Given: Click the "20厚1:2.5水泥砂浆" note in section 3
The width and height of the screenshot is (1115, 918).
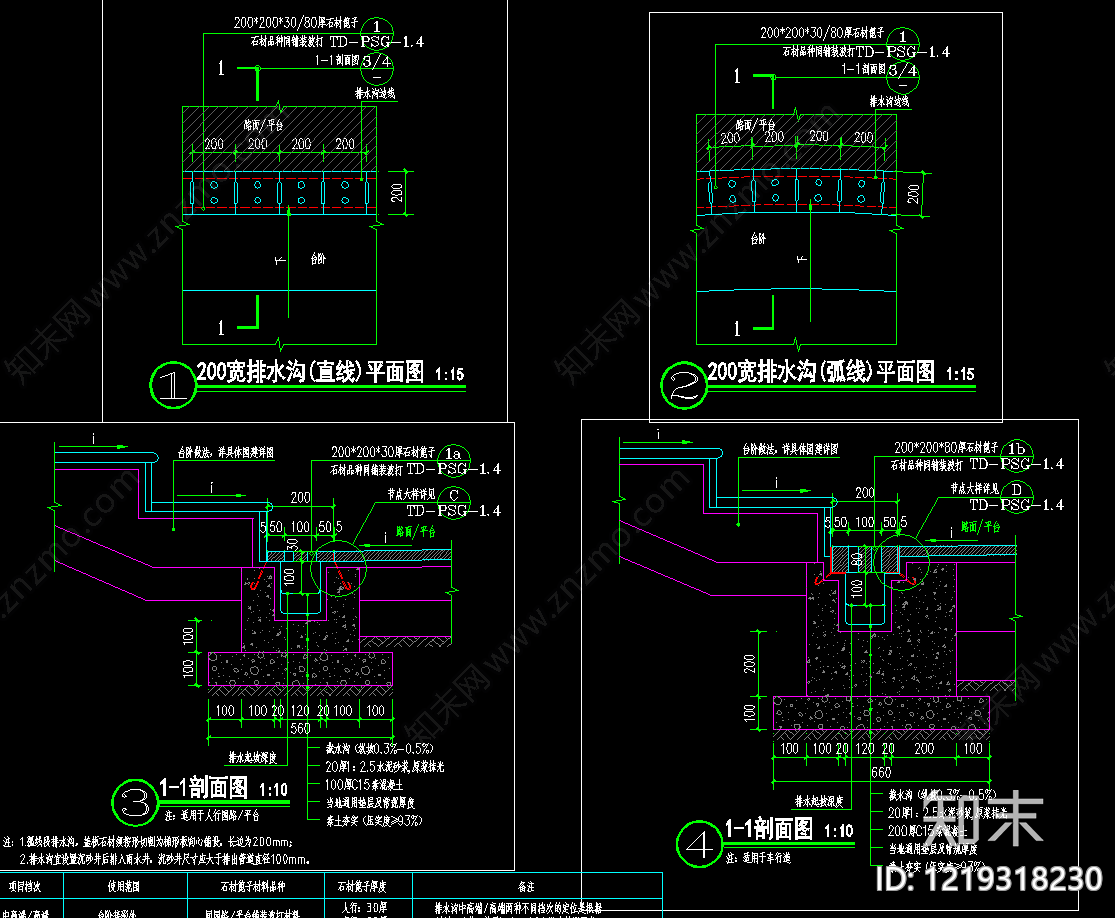Looking at the screenshot, I should [x=385, y=767].
